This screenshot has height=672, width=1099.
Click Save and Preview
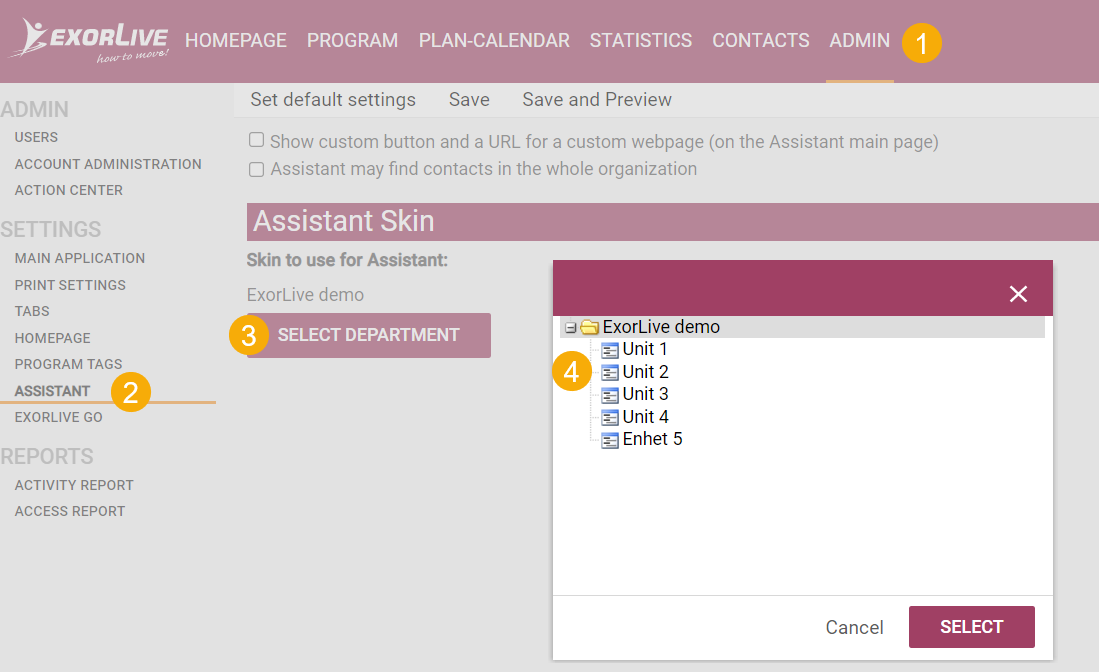point(597,100)
